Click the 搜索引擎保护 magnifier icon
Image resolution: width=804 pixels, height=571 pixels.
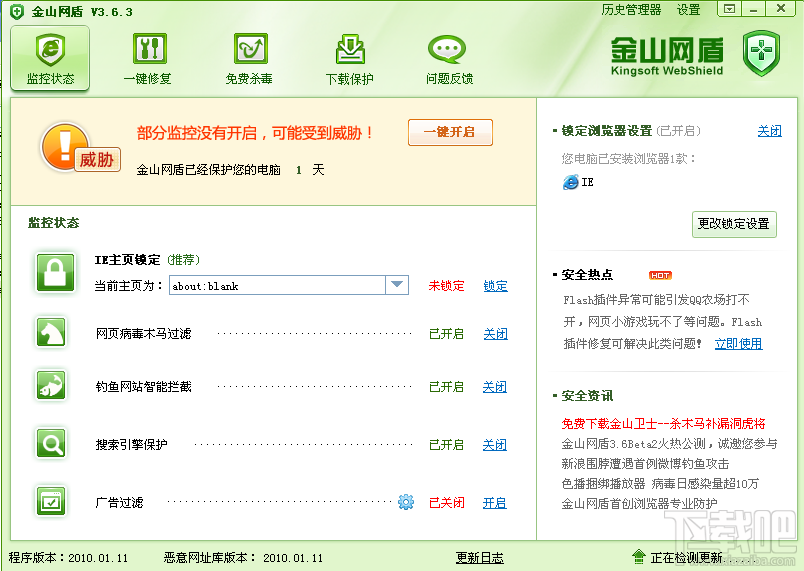click(x=51, y=443)
